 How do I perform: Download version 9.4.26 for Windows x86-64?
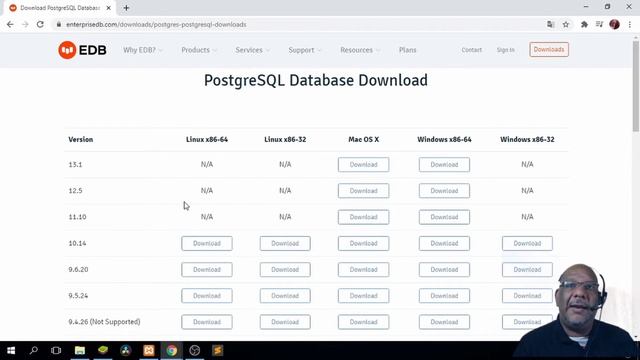click(x=444, y=322)
